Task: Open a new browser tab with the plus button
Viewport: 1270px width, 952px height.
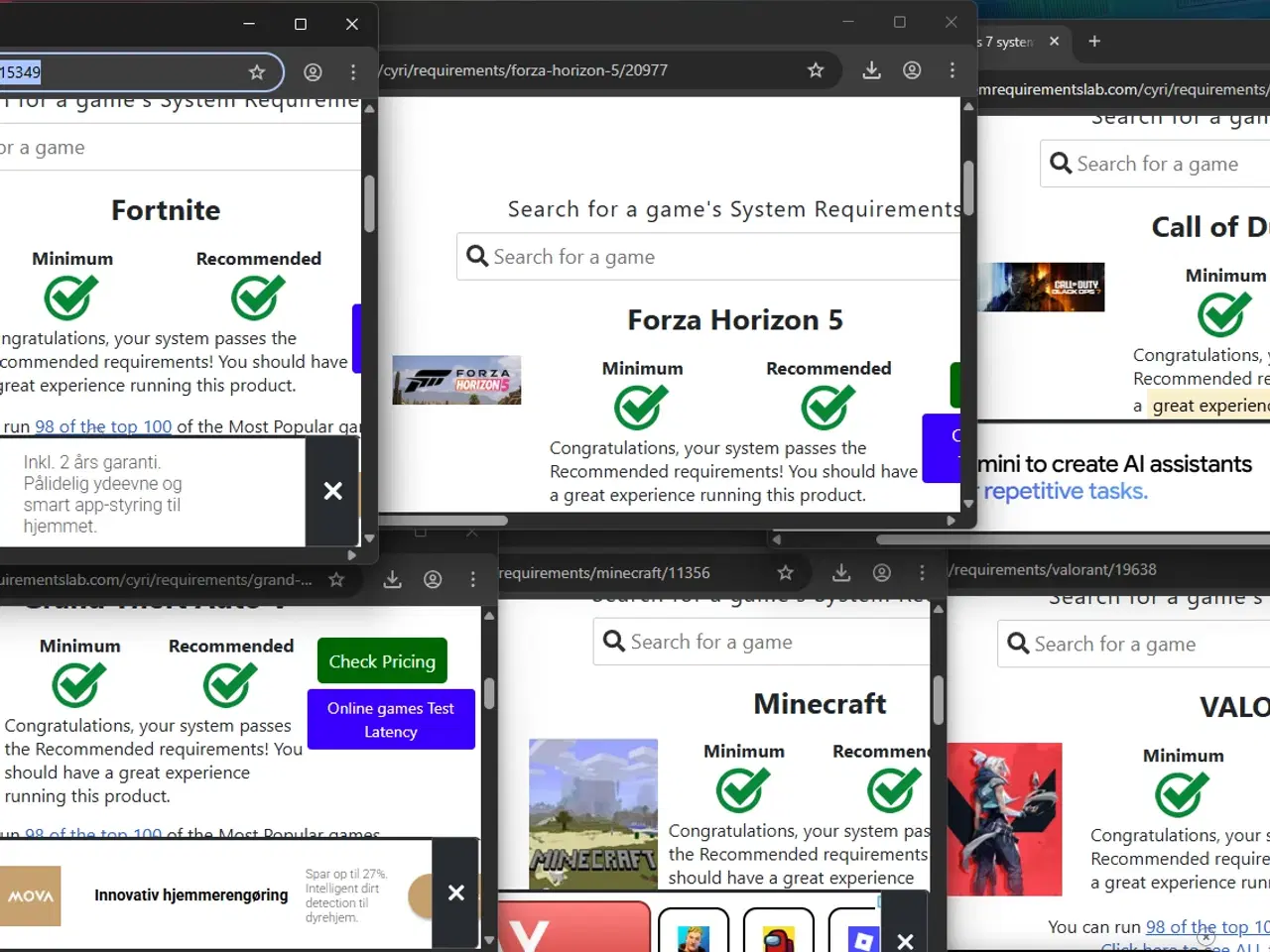Action: pyautogui.click(x=1094, y=42)
